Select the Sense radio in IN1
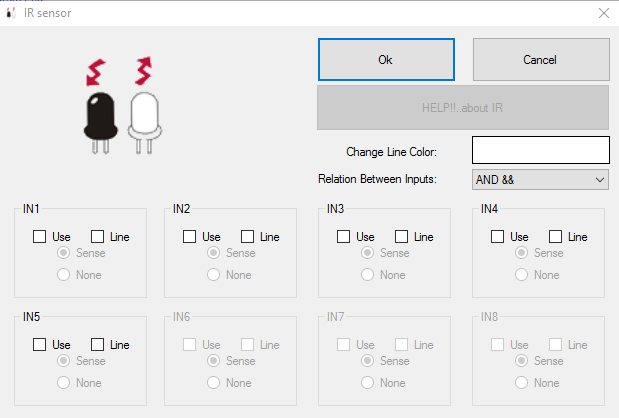 64,253
